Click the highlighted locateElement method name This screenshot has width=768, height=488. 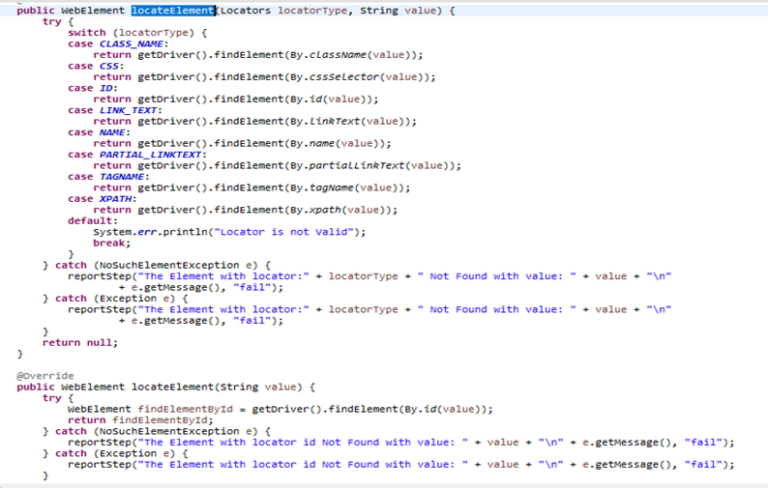(172, 10)
